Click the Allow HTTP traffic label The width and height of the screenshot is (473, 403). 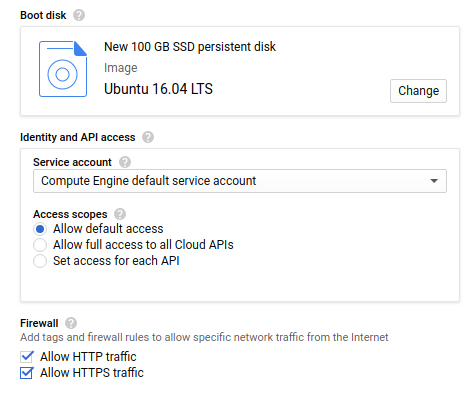tap(88, 357)
